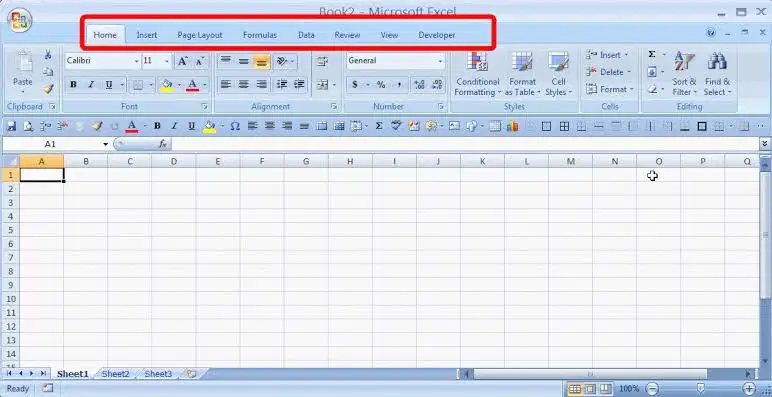Open Conditional Formatting in Styles group
772x397 pixels.
click(x=477, y=74)
